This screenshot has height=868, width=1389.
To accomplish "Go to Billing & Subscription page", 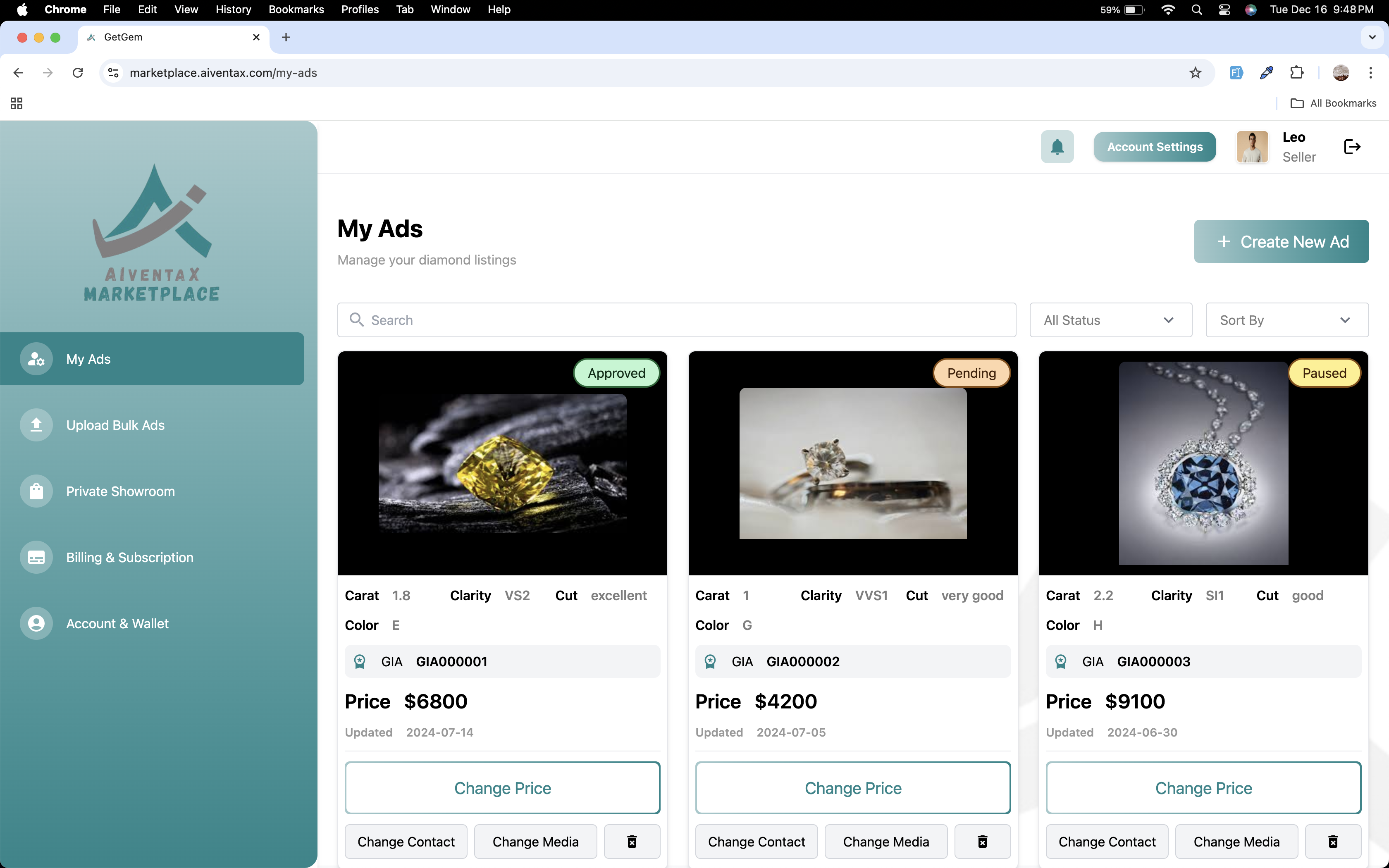I will point(129,558).
